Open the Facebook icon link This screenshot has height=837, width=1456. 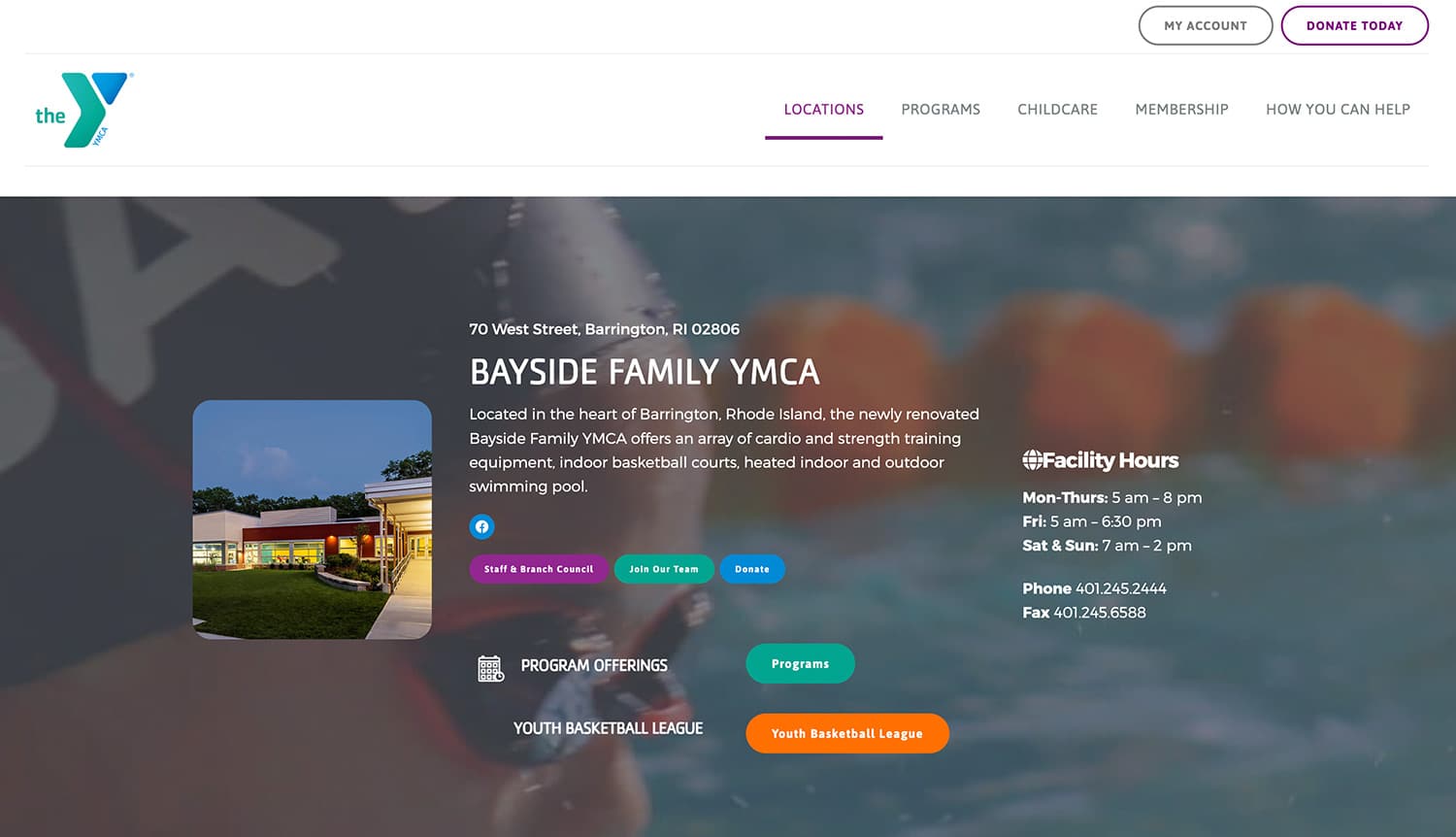tap(481, 526)
